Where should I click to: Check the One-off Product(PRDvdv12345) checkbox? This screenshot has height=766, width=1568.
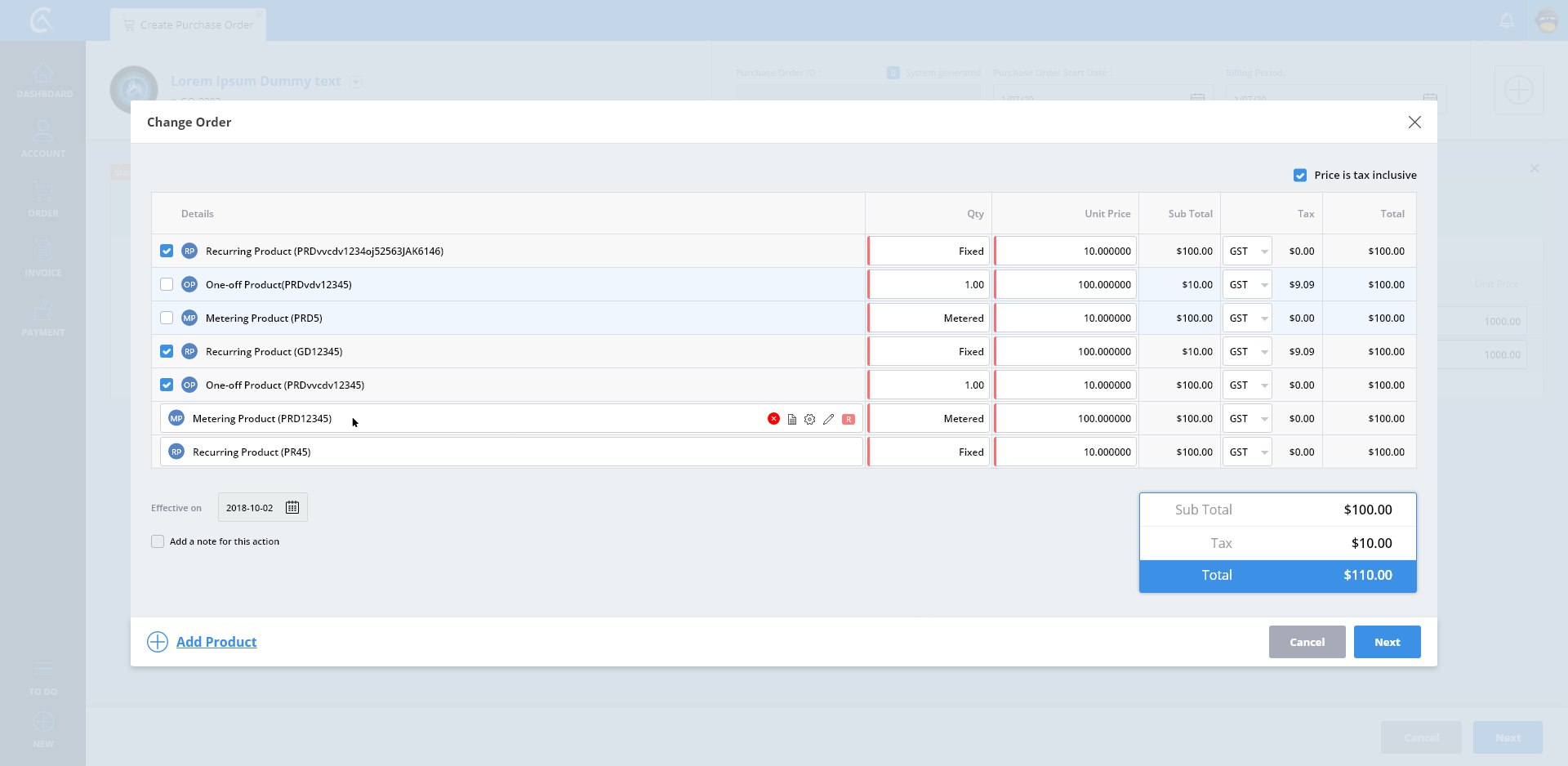167,285
